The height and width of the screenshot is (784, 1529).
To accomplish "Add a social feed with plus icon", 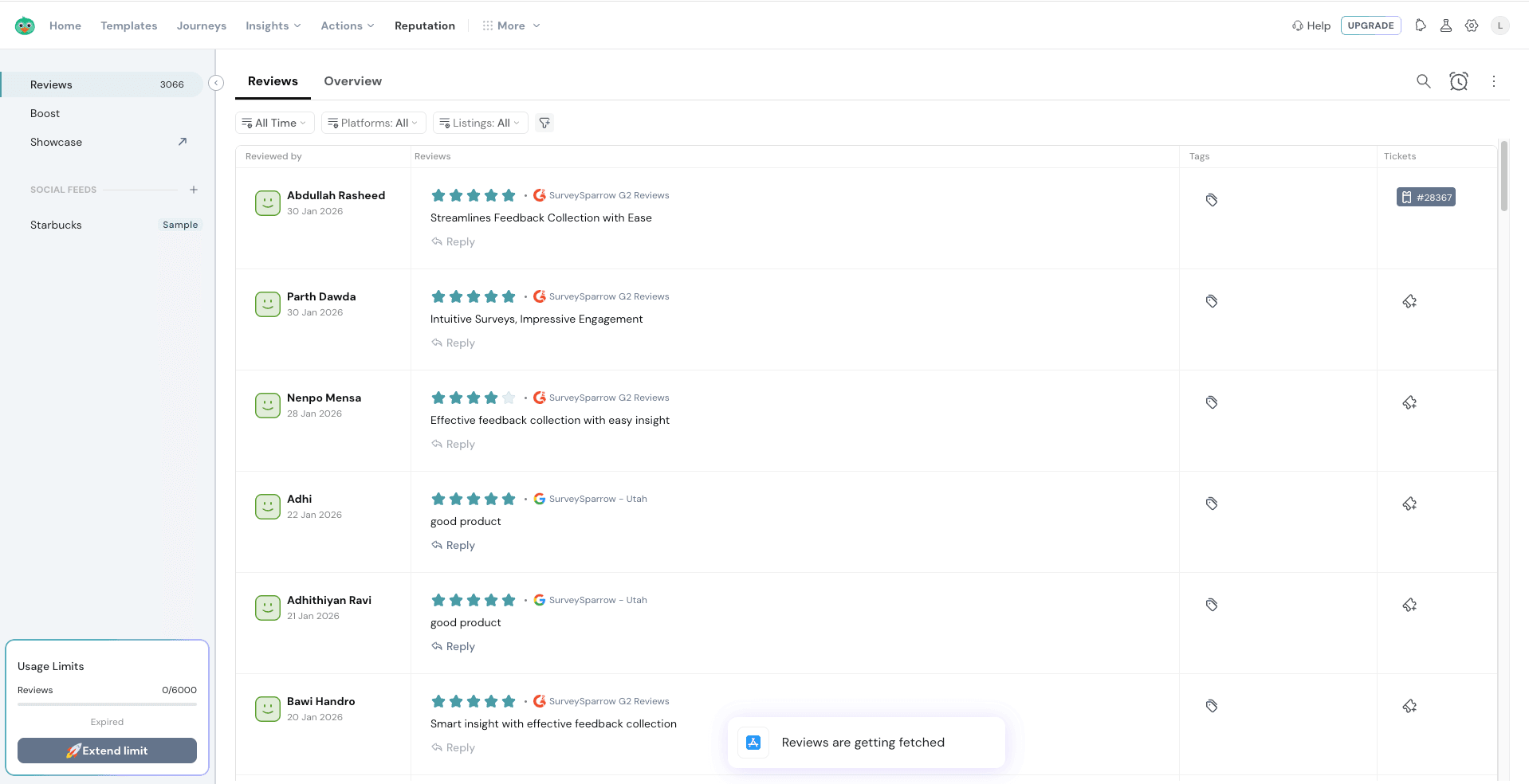I will [x=194, y=190].
